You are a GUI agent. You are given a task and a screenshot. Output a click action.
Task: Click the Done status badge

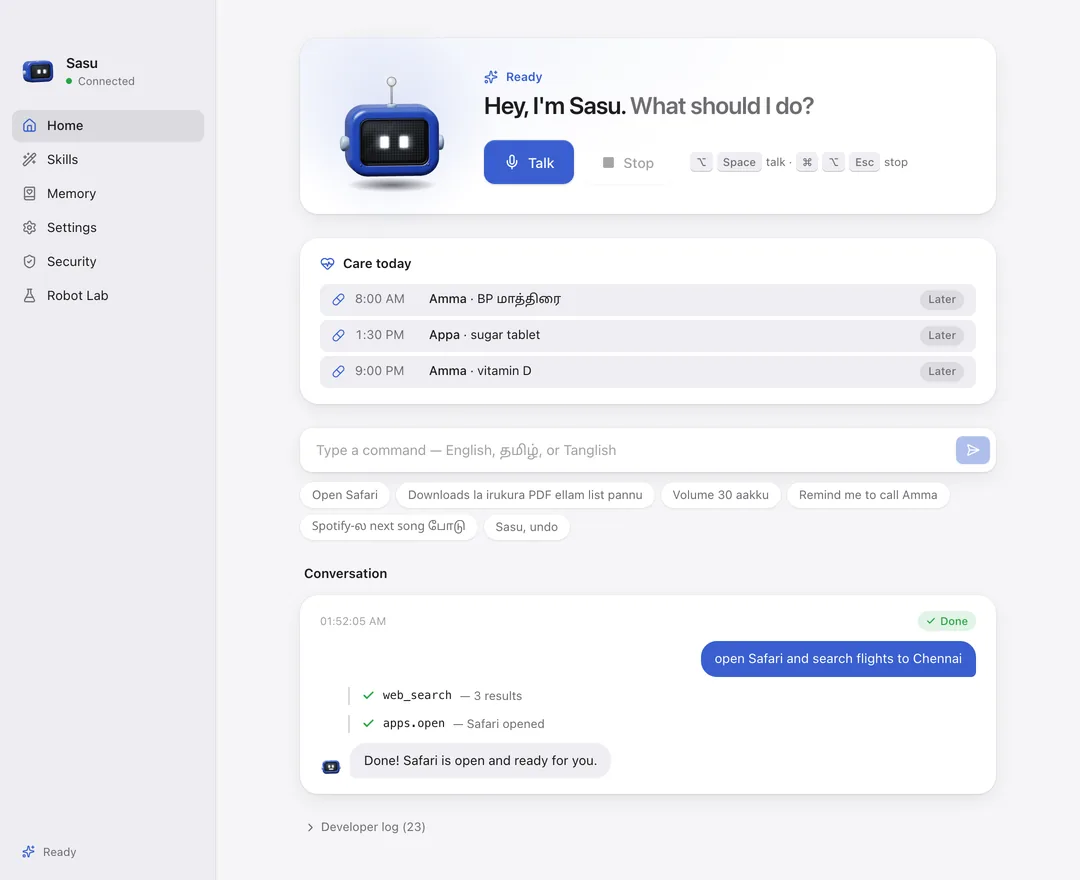point(947,621)
